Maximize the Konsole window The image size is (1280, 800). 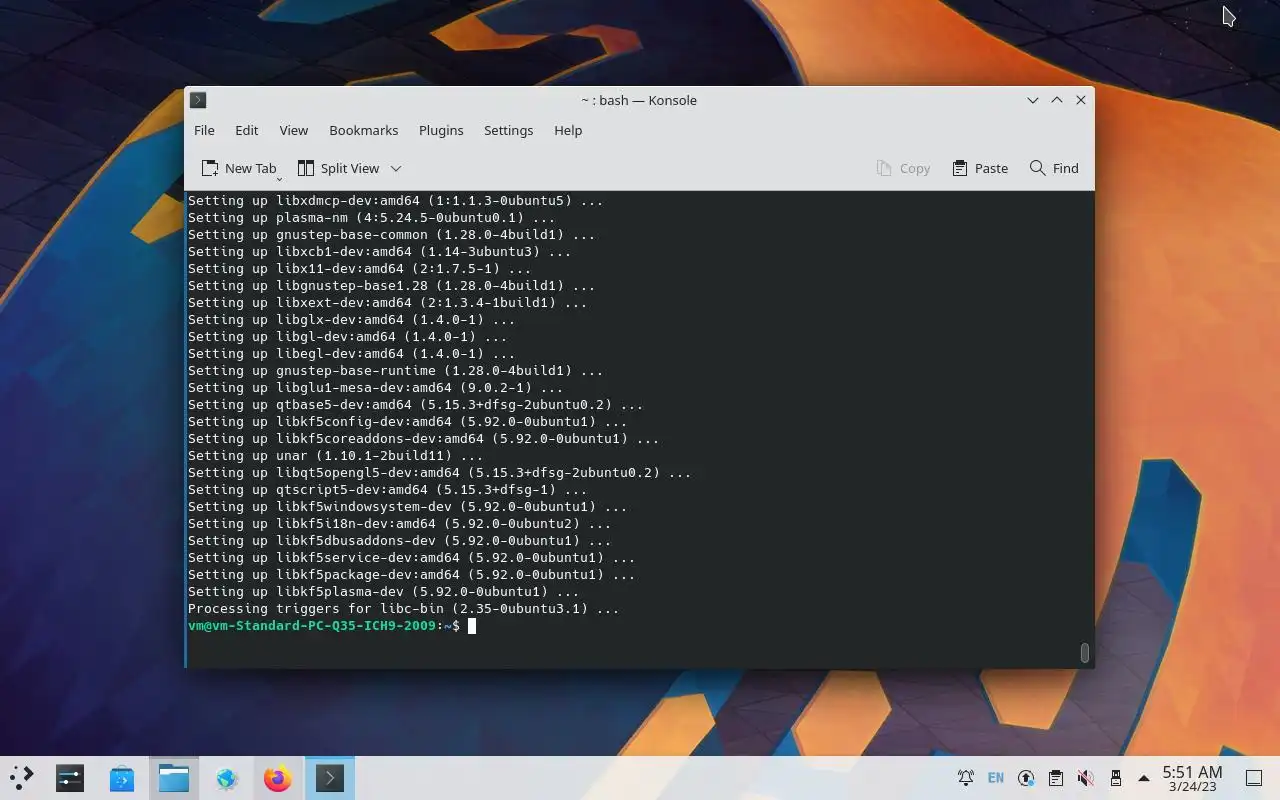tap(1057, 100)
